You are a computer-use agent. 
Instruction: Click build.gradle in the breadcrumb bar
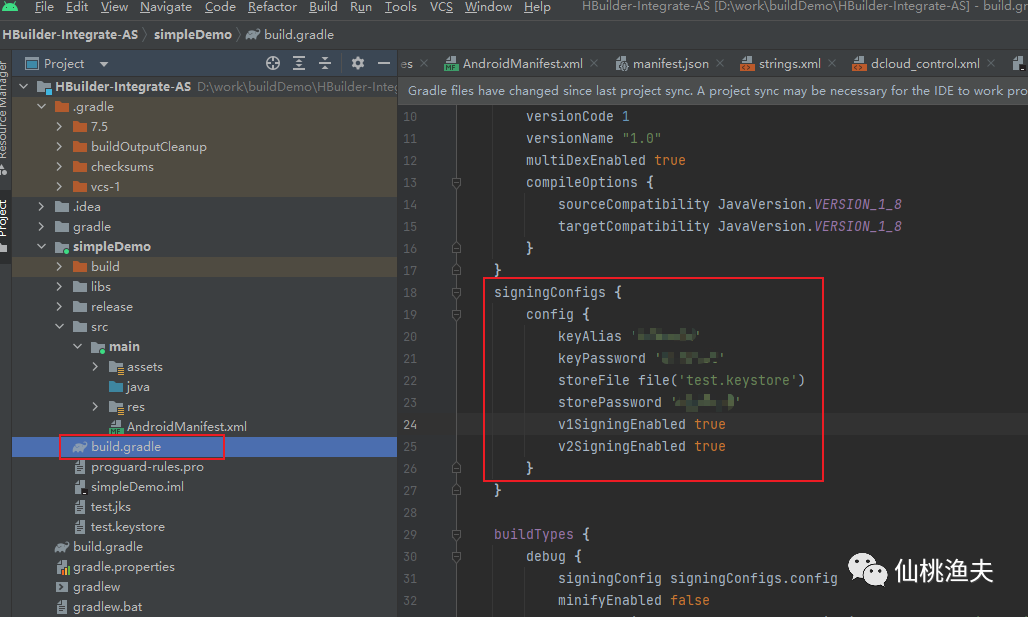coord(298,35)
